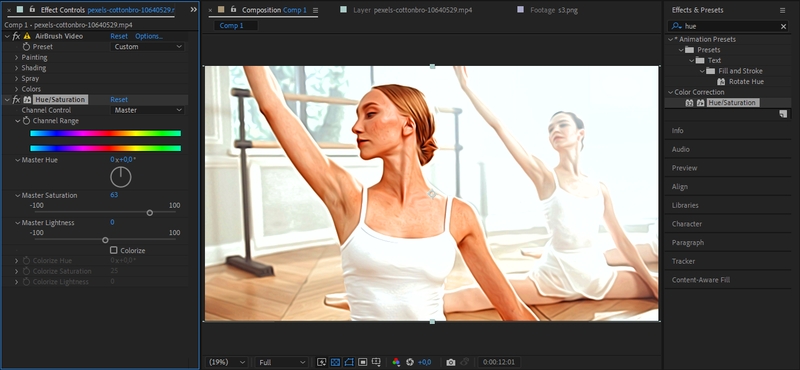
Task: Reset the Hue/Saturation effect
Action: coord(119,100)
